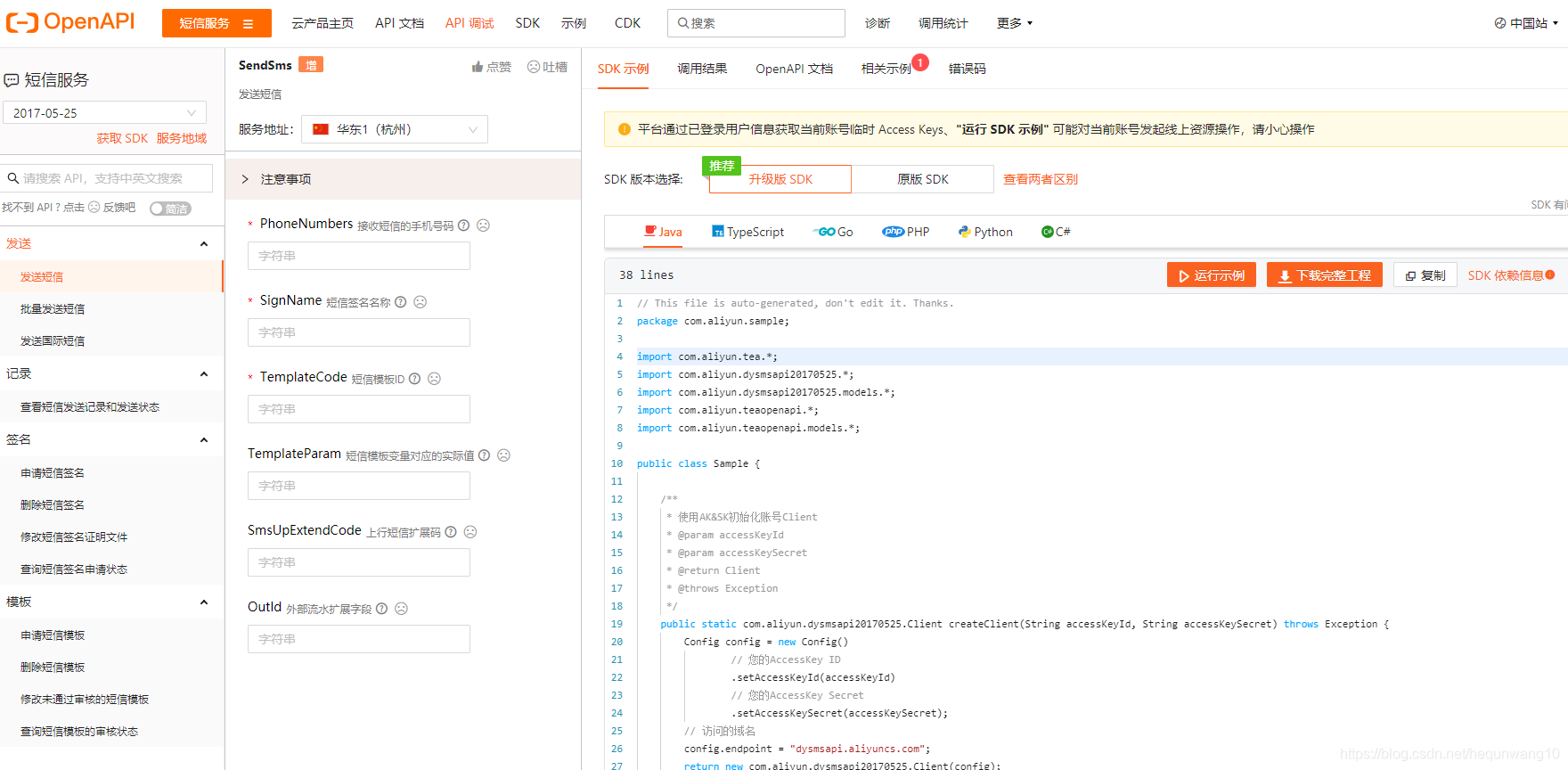Collapse the 发送 sidebar group
Viewport: 1568px width, 770px height.
[203, 244]
